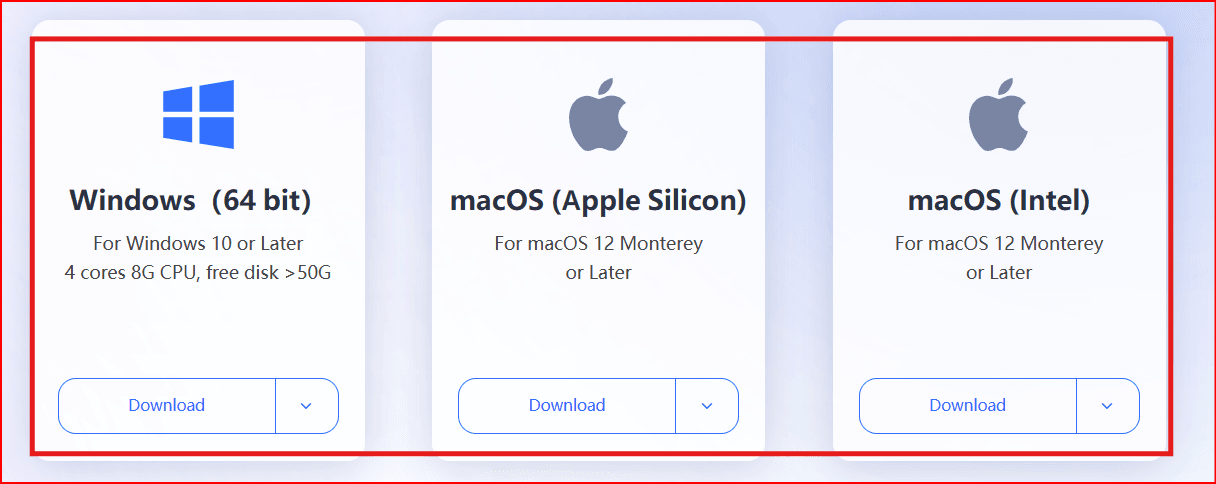Expand the macOS Intel download dropdown arrow
The height and width of the screenshot is (484, 1216).
click(1107, 405)
